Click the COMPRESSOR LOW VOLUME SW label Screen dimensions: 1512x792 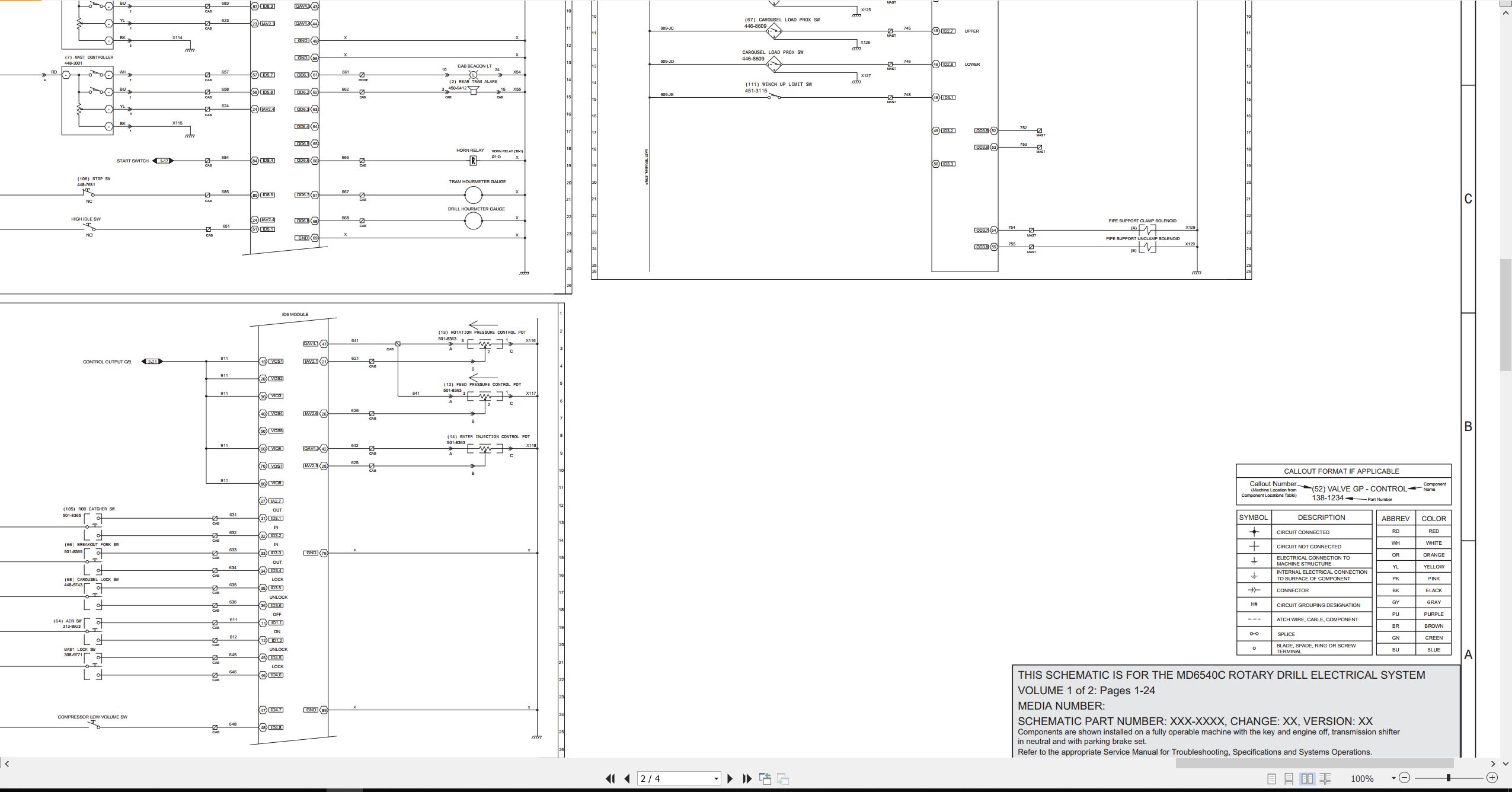tap(92, 717)
